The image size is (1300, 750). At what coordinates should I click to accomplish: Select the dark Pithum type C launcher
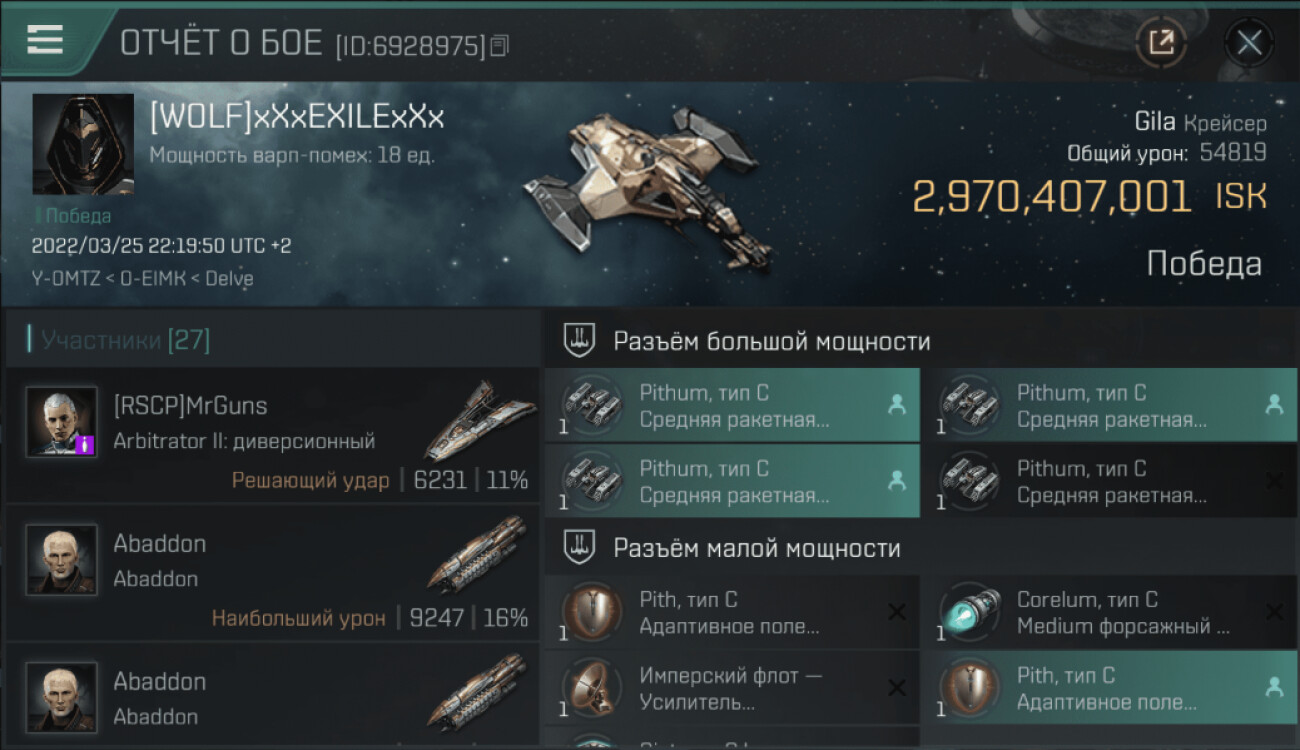coord(1110,481)
